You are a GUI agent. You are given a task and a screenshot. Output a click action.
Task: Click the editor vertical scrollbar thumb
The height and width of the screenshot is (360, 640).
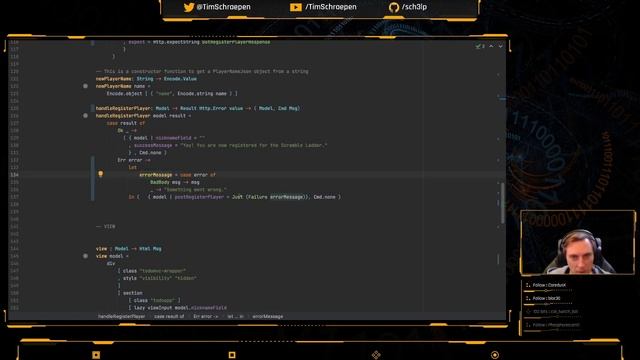[x=502, y=203]
